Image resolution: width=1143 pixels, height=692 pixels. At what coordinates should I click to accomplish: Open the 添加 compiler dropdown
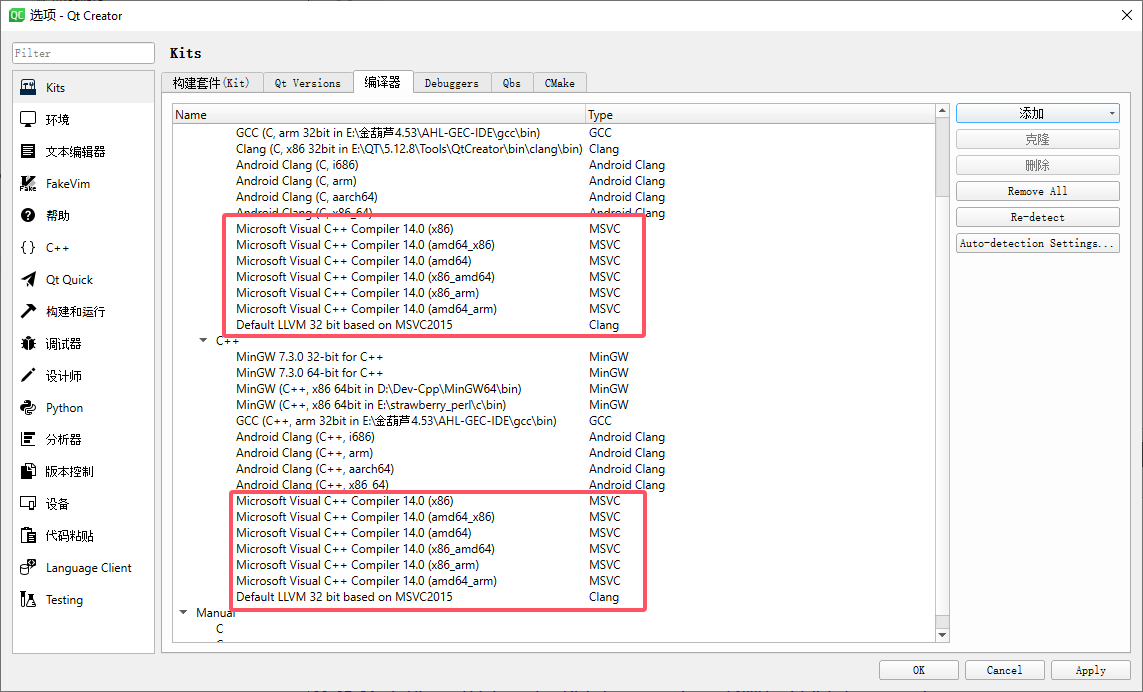[1037, 114]
